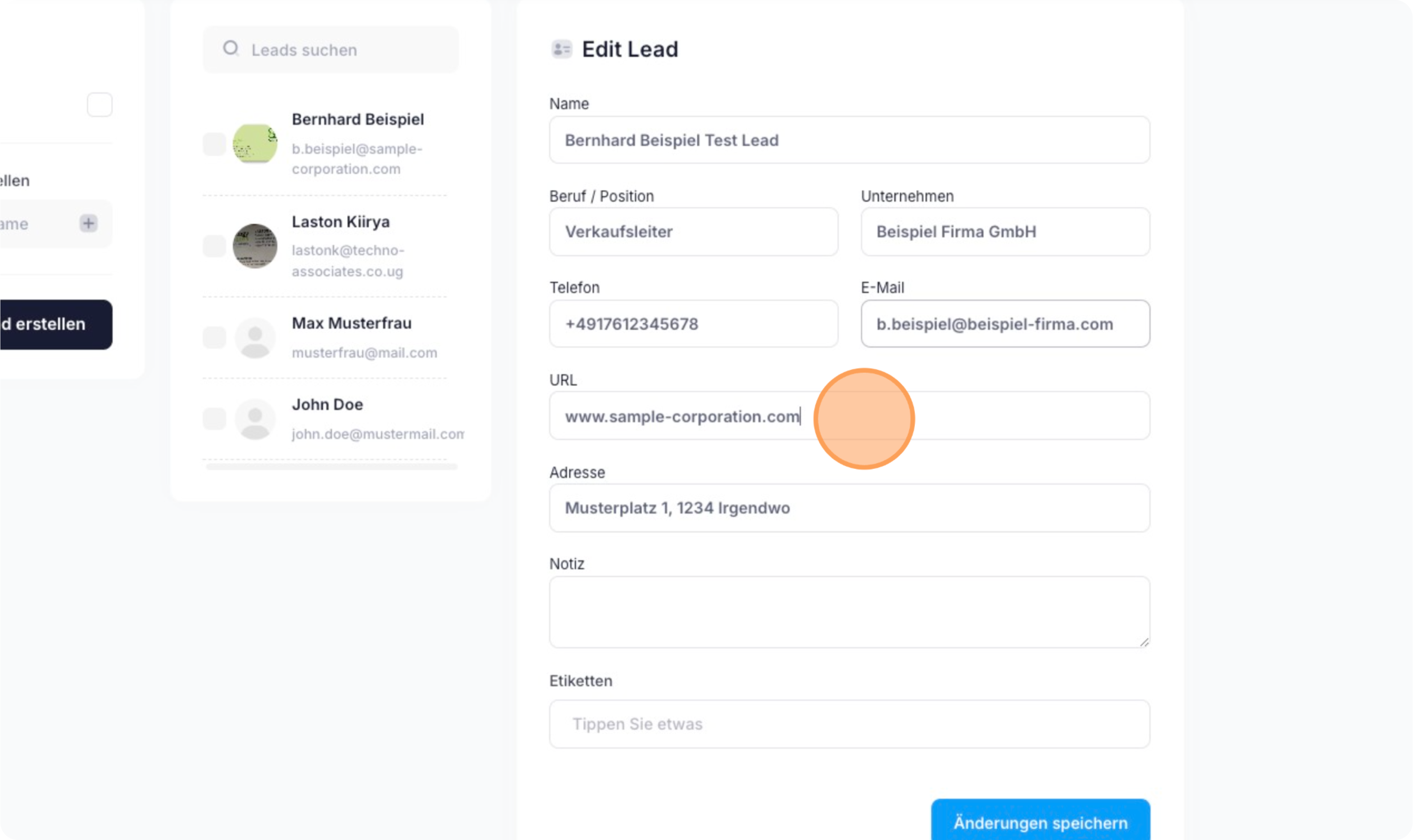Click the Notiz text area
1413x840 pixels.
pyautogui.click(x=849, y=612)
